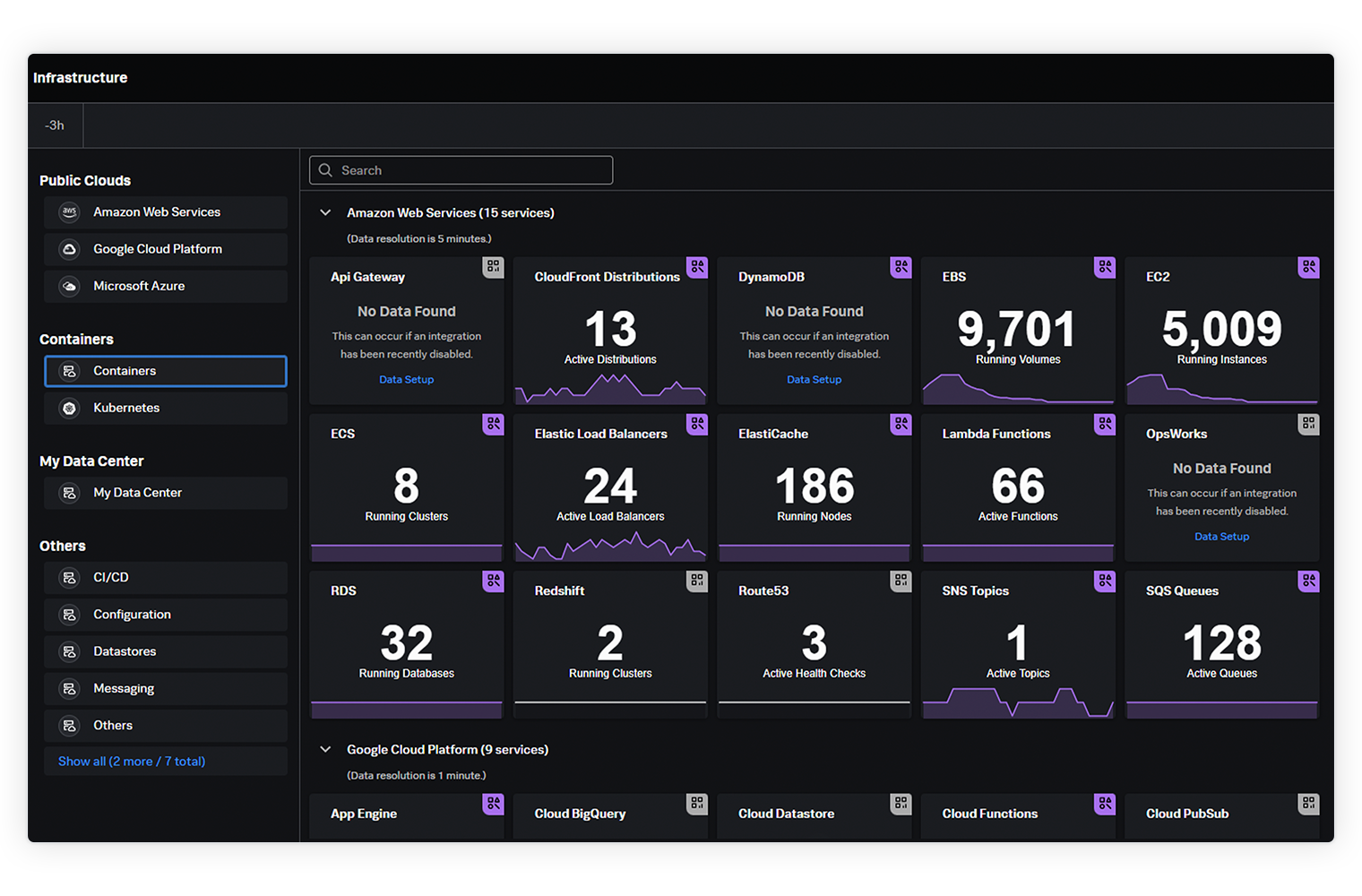Select Microsoft Azure cloud icon
Screen dimensions: 1362x896
(x=69, y=286)
